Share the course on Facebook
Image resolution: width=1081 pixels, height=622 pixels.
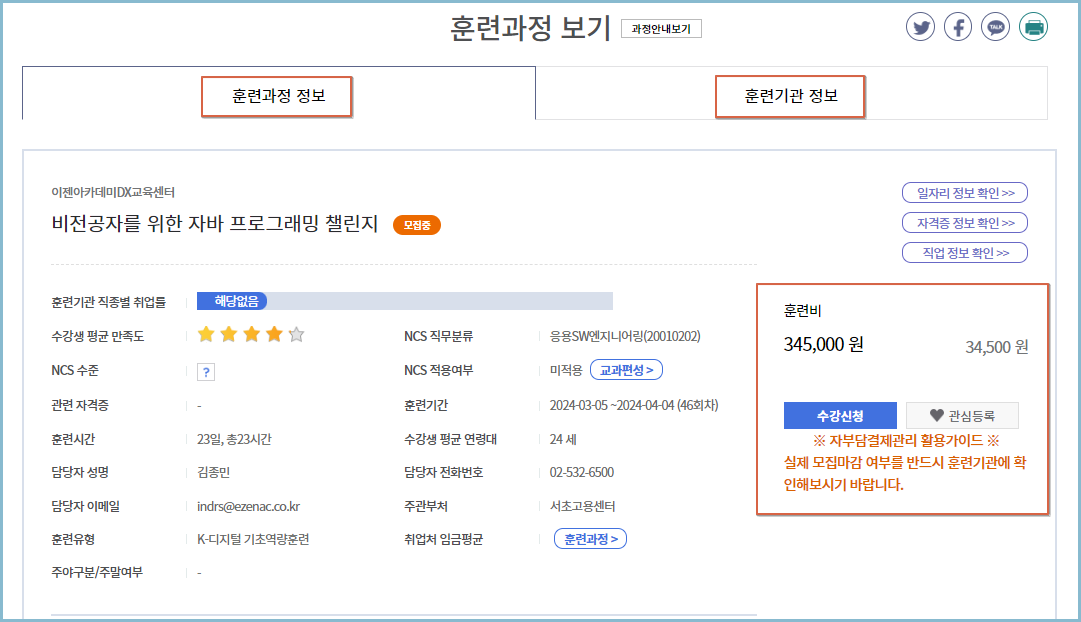tap(957, 26)
